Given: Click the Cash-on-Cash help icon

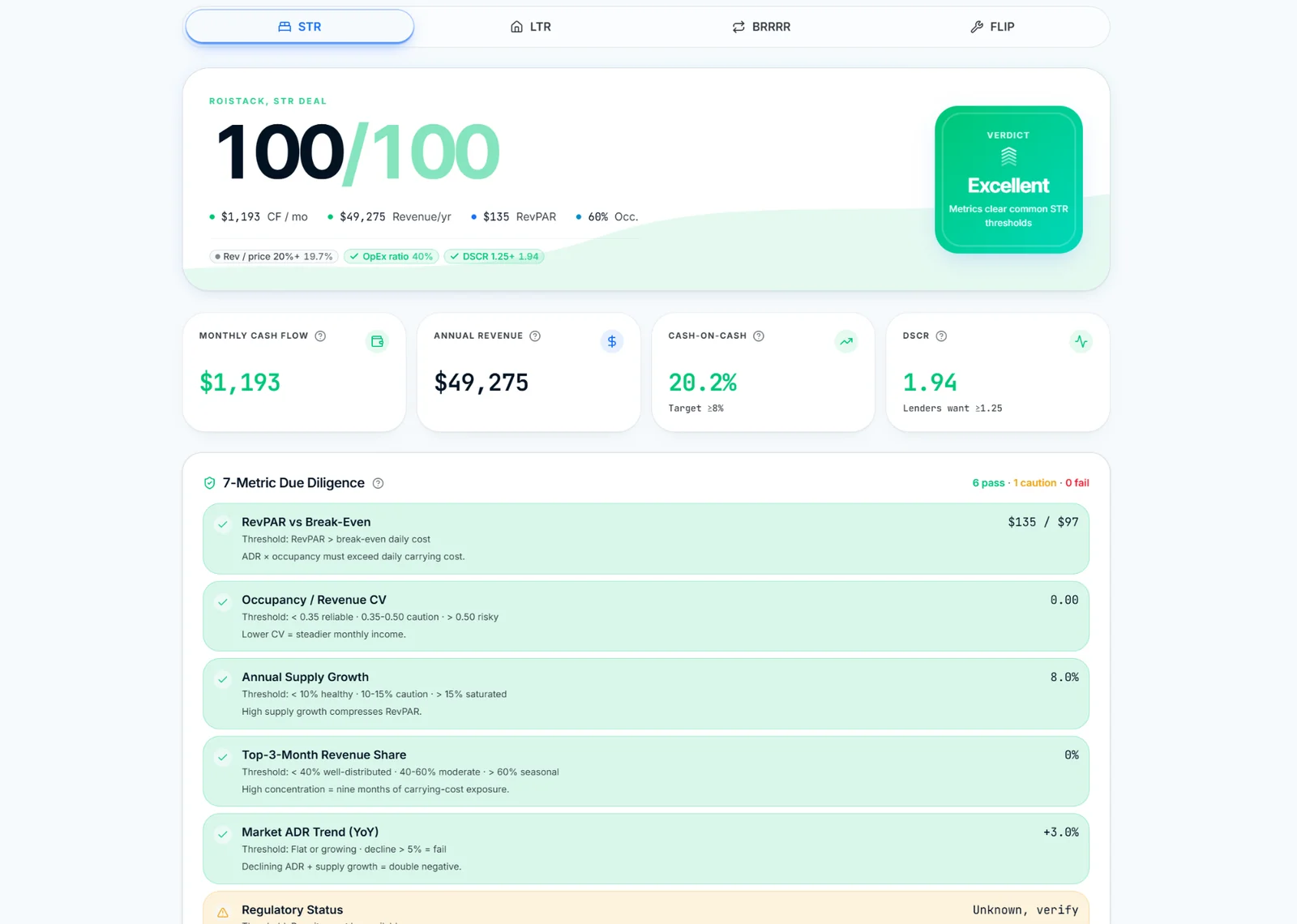Looking at the screenshot, I should [759, 336].
